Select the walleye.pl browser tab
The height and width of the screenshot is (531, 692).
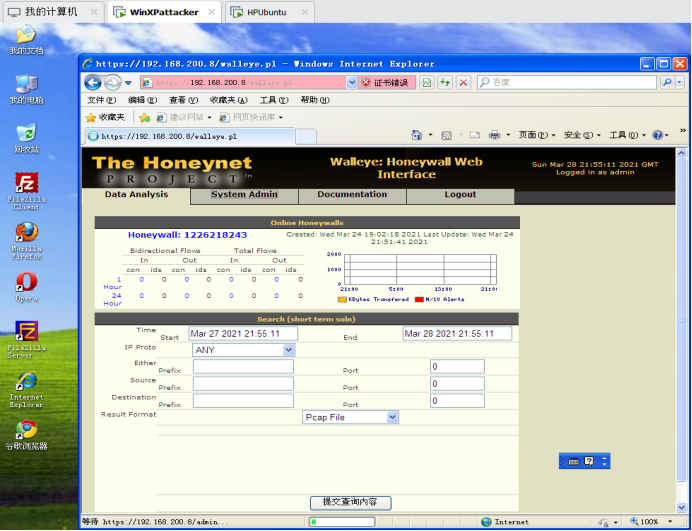click(x=190, y=136)
